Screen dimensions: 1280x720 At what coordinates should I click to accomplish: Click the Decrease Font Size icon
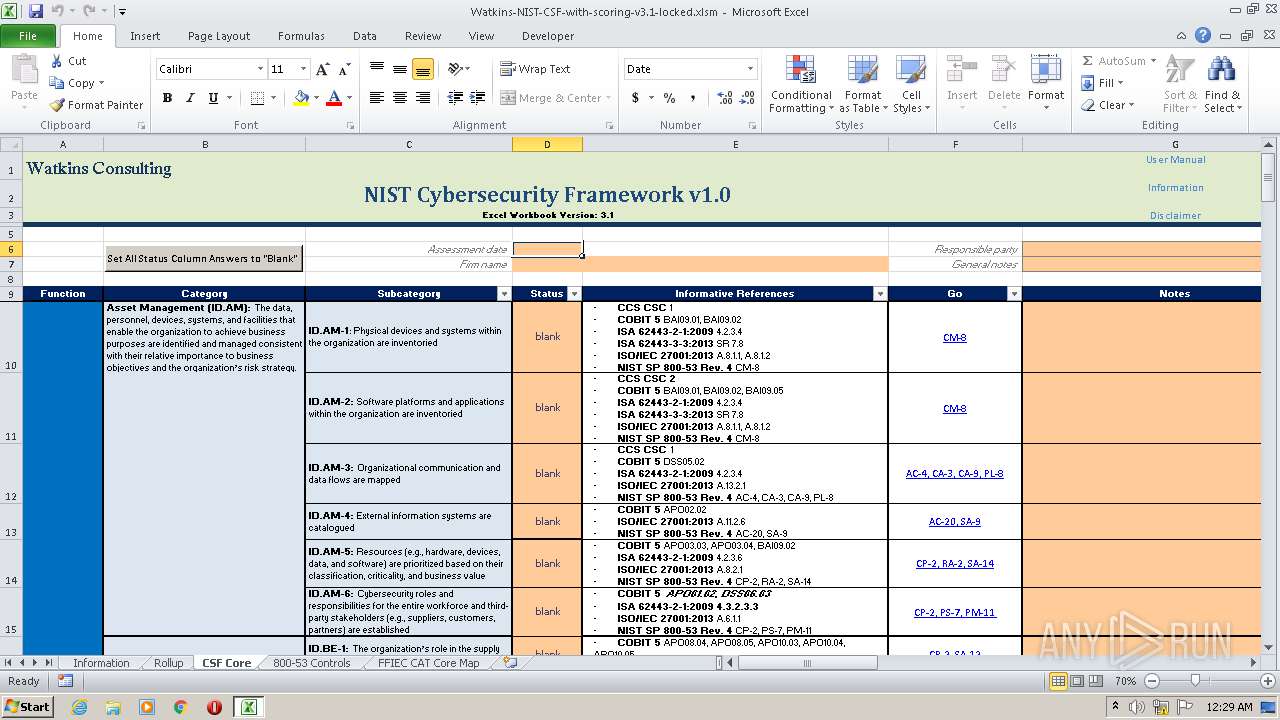point(344,69)
